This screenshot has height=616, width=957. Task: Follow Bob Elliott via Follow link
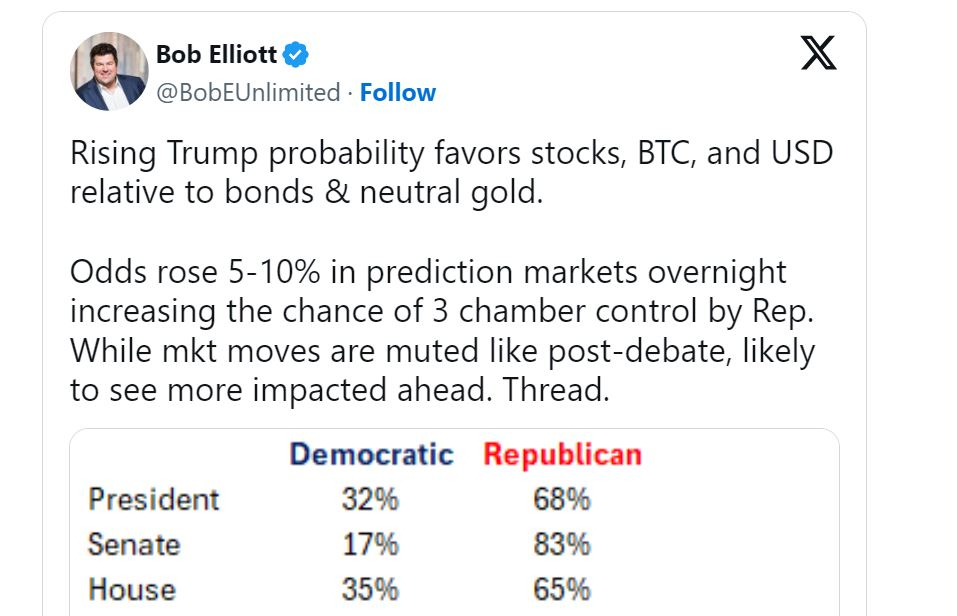(398, 93)
